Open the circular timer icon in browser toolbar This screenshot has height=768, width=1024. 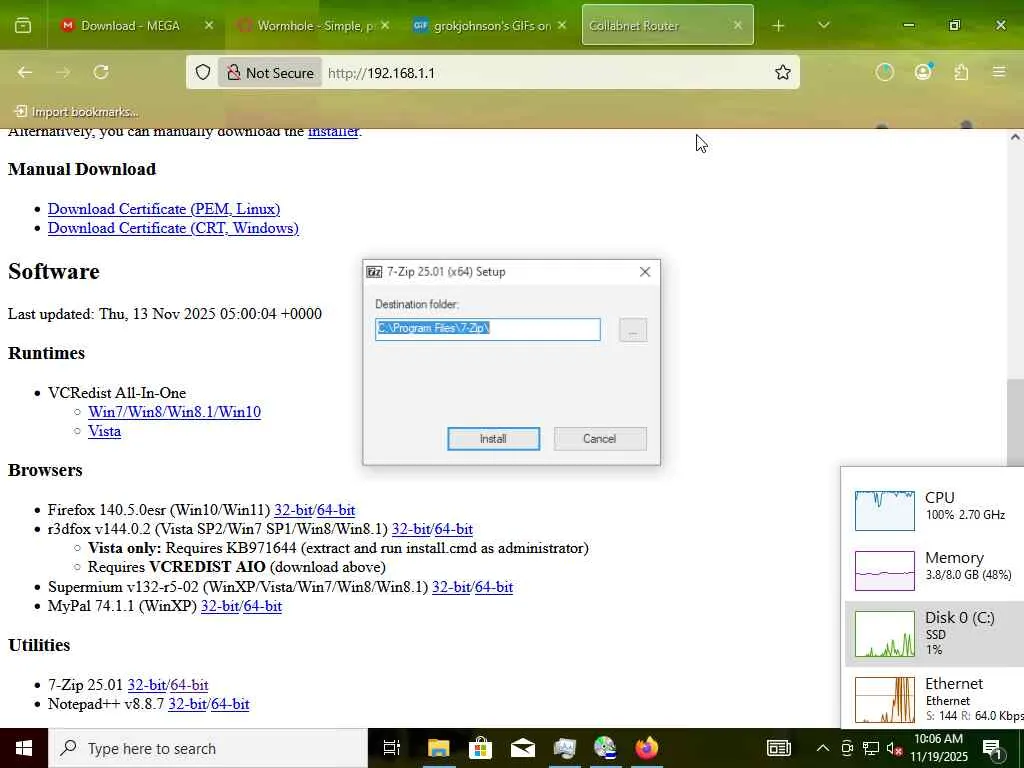point(884,72)
